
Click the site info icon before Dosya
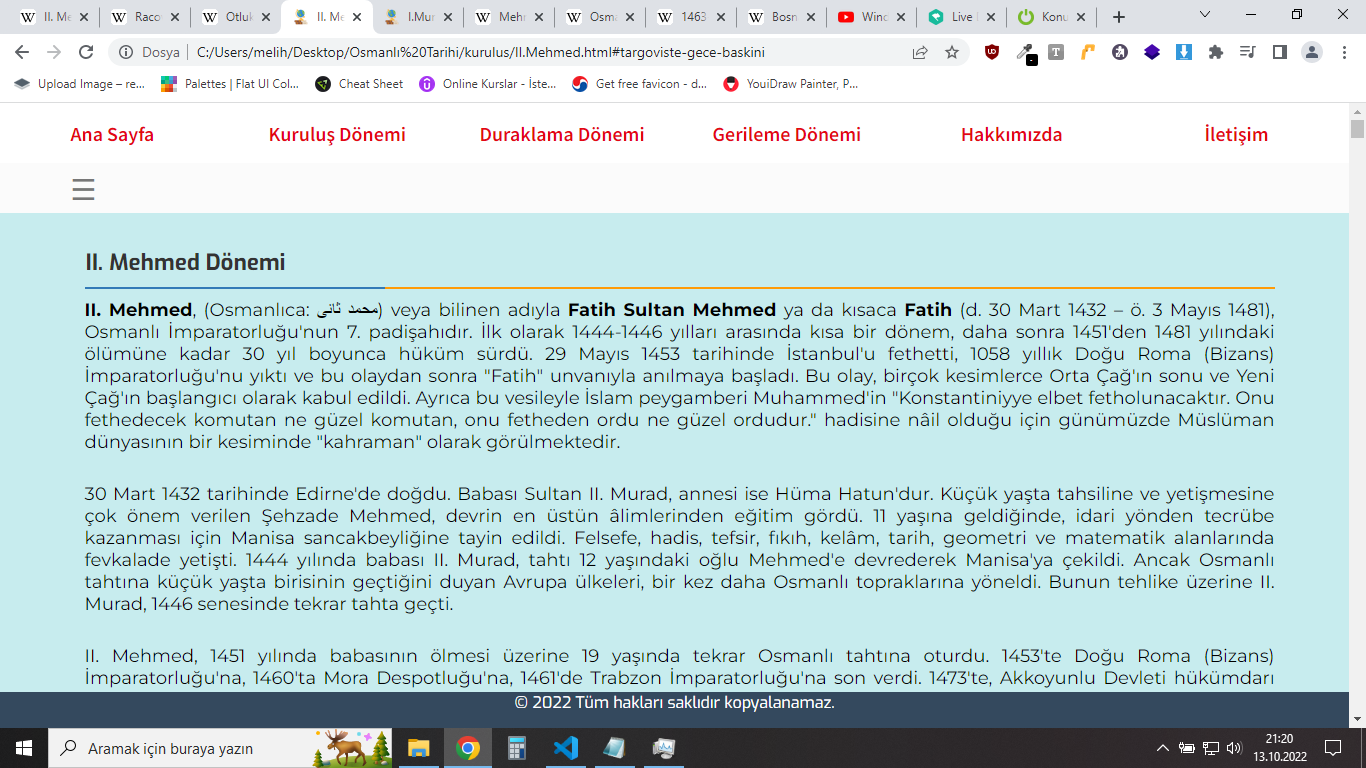126,52
